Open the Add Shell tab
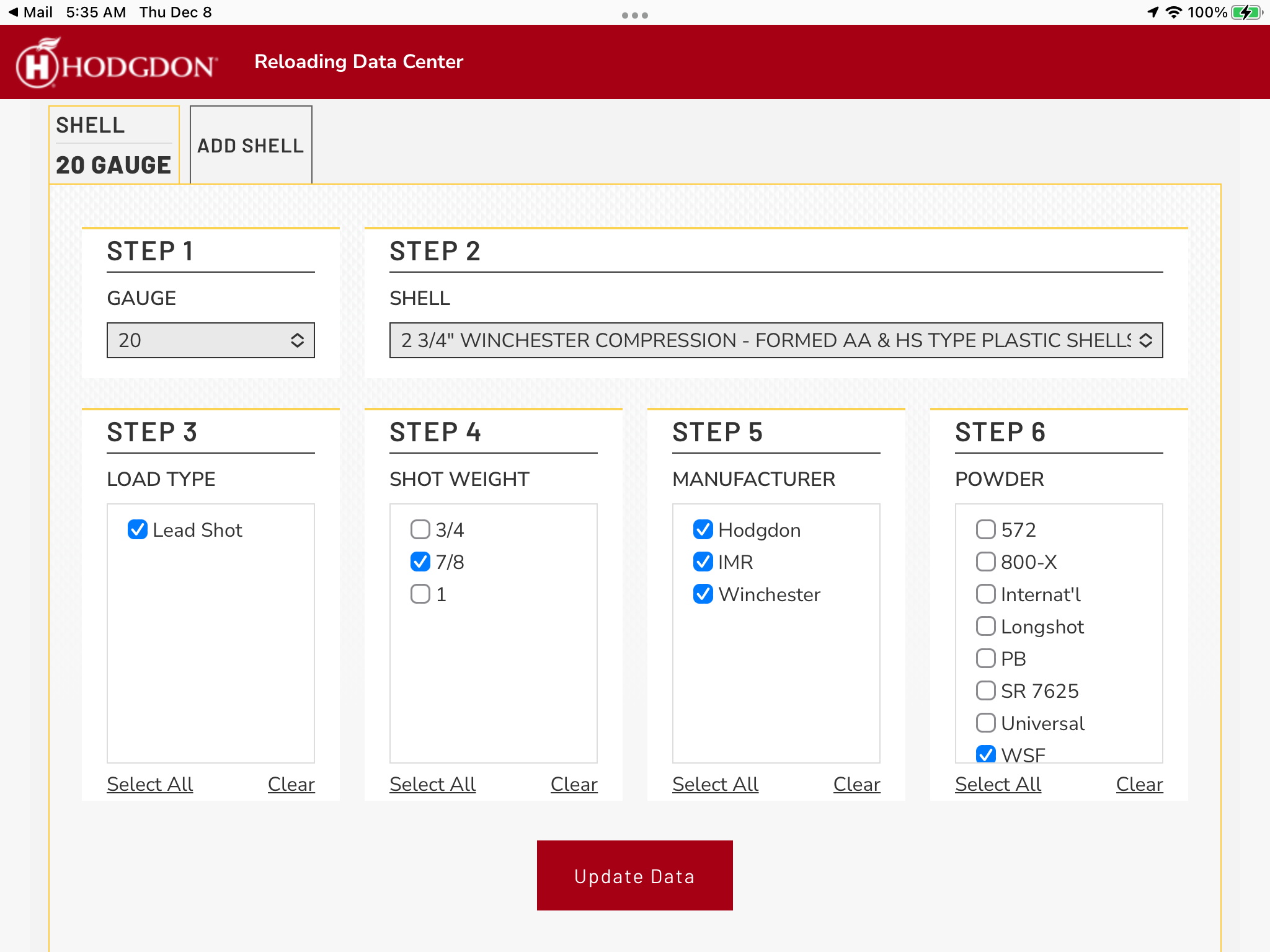Image resolution: width=1270 pixels, height=952 pixels. click(251, 146)
